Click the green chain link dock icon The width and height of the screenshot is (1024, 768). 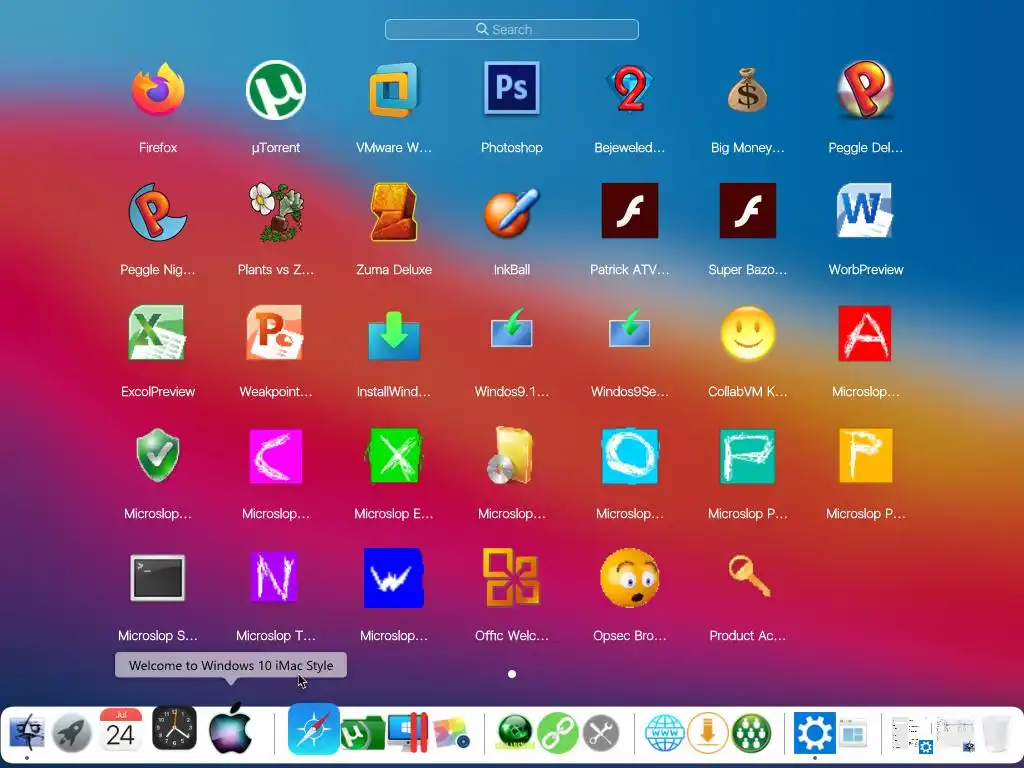pyautogui.click(x=558, y=733)
